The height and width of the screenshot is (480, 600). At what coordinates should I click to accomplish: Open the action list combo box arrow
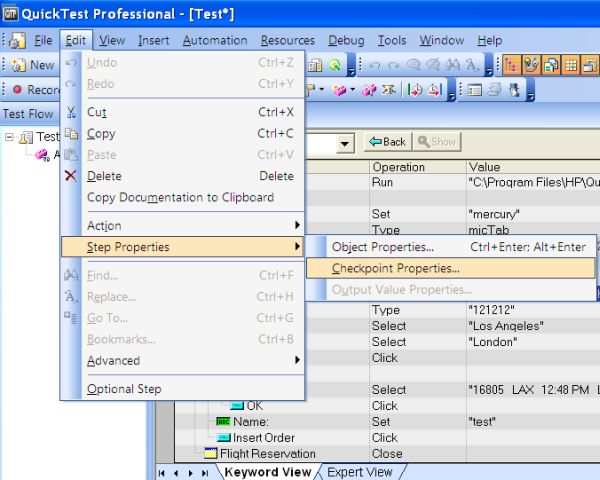coord(345,144)
